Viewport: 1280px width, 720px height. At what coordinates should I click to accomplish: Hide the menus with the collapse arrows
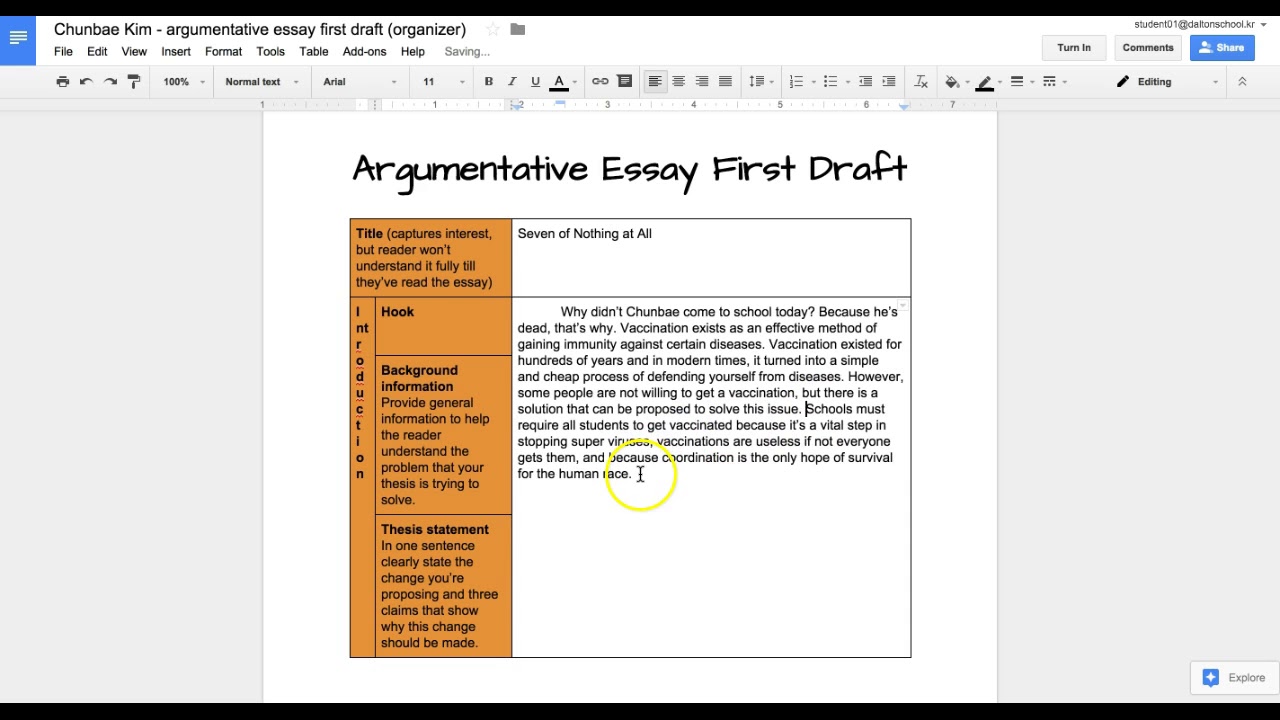pos(1242,82)
